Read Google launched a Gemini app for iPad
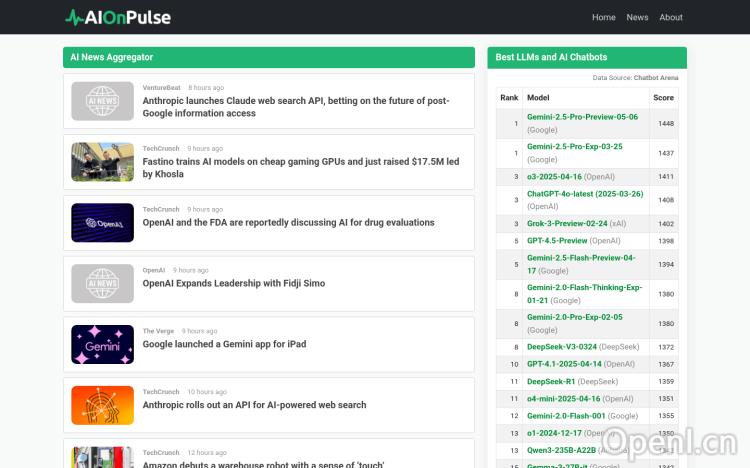This screenshot has width=750, height=468. (224, 344)
